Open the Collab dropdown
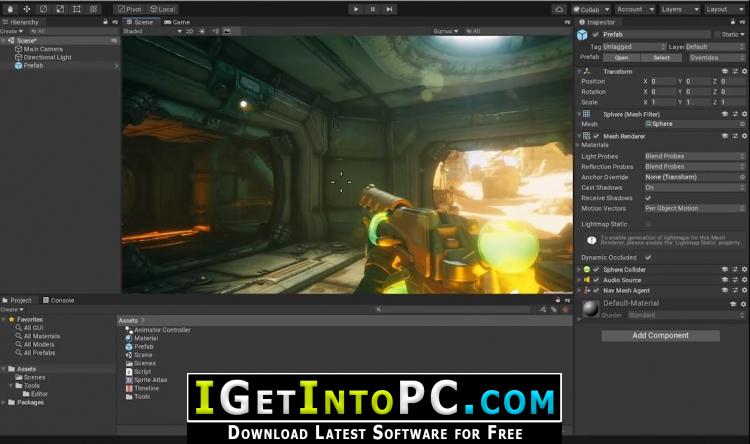The width and height of the screenshot is (750, 444). pyautogui.click(x=591, y=9)
